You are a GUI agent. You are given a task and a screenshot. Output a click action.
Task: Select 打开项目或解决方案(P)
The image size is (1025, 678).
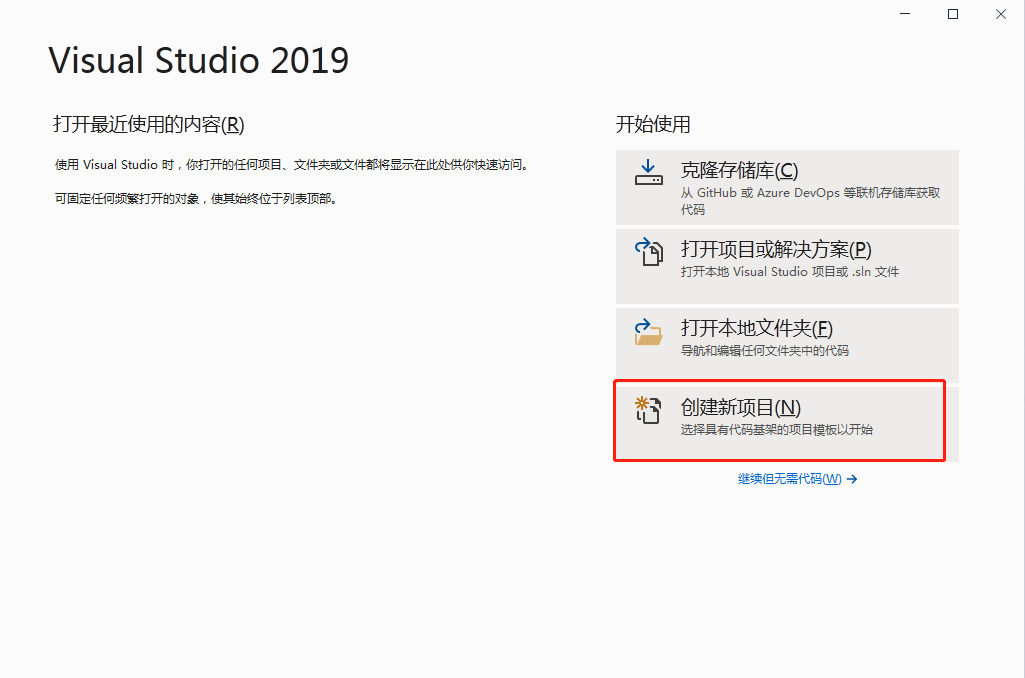787,266
